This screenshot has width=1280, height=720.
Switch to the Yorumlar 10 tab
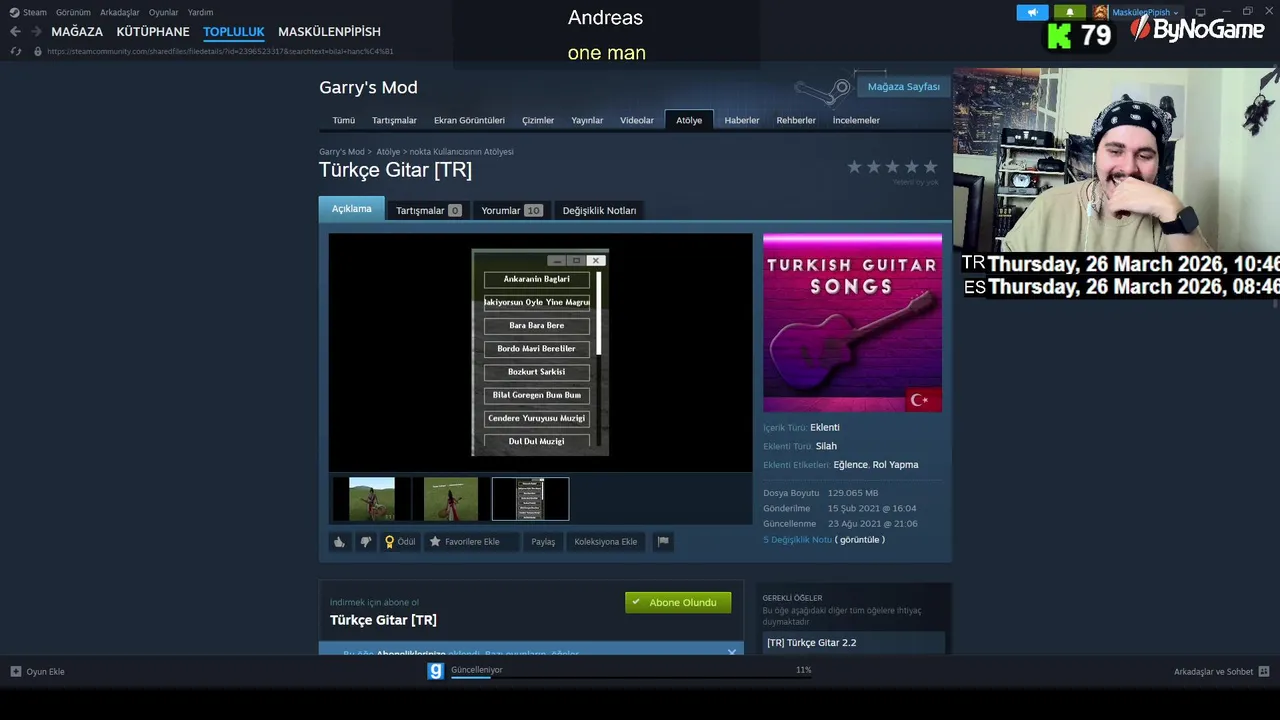tap(511, 210)
